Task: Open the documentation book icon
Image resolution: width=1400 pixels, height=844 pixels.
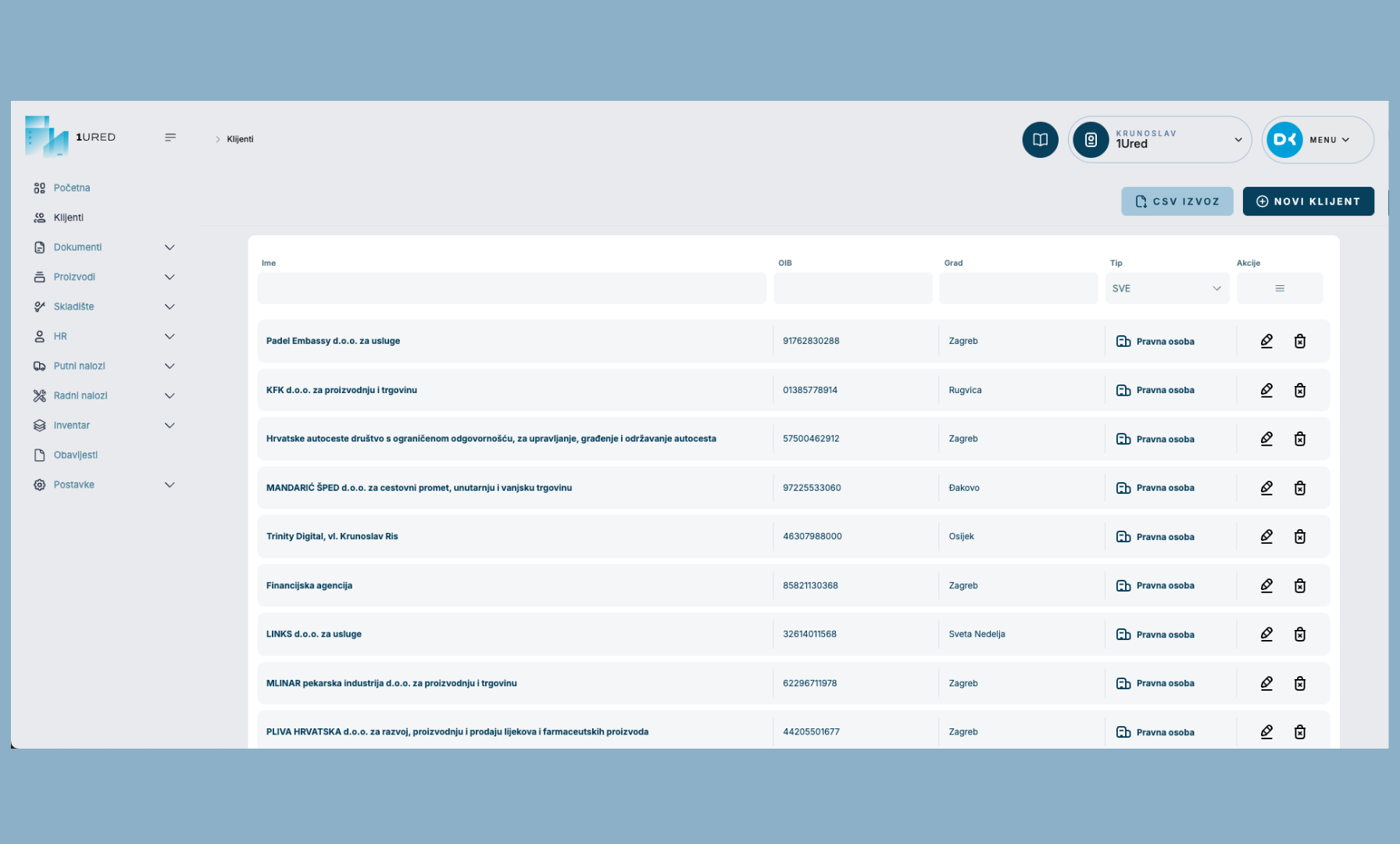Action: point(1040,140)
